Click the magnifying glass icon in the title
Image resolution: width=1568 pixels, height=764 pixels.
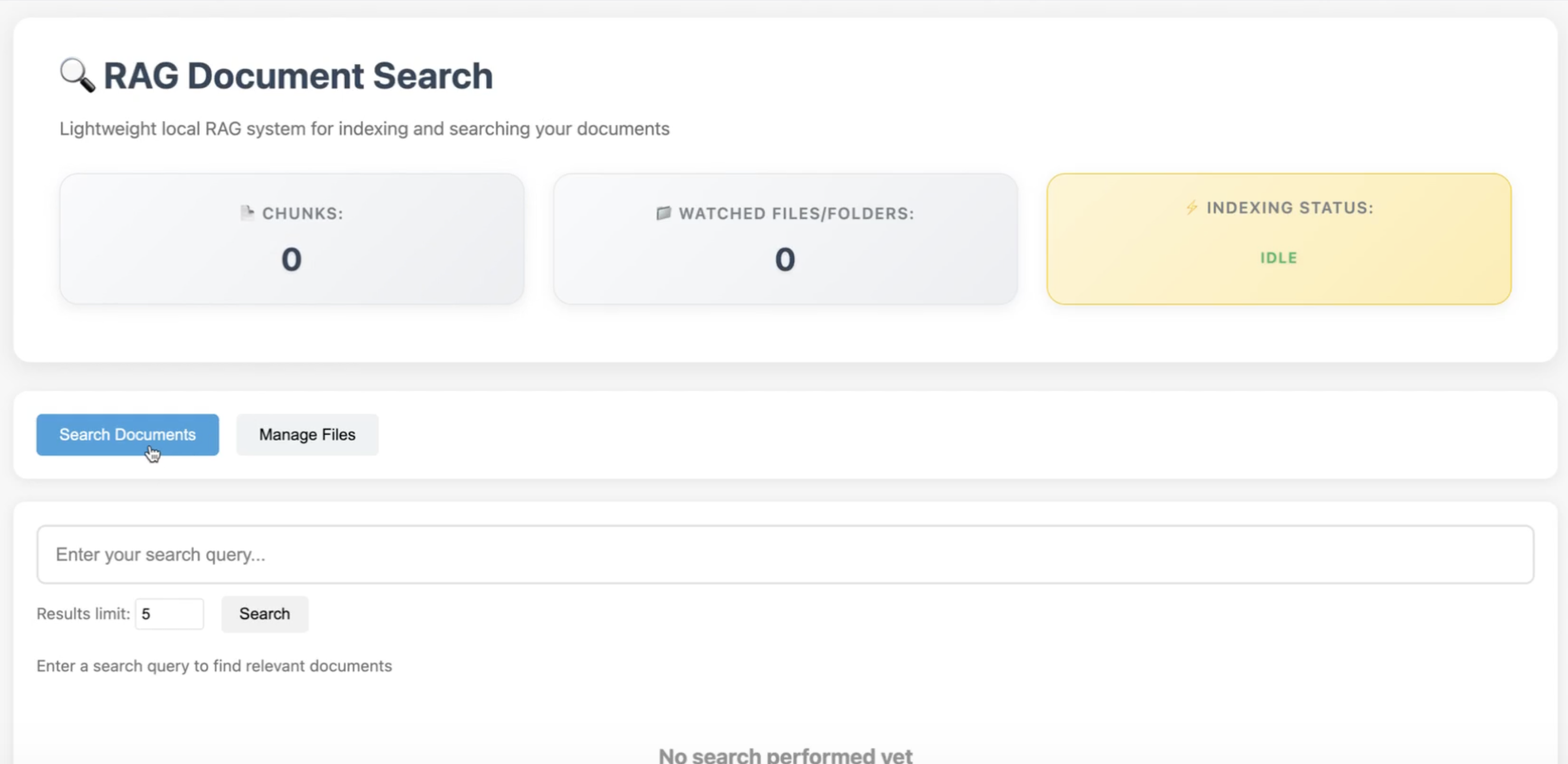click(77, 75)
